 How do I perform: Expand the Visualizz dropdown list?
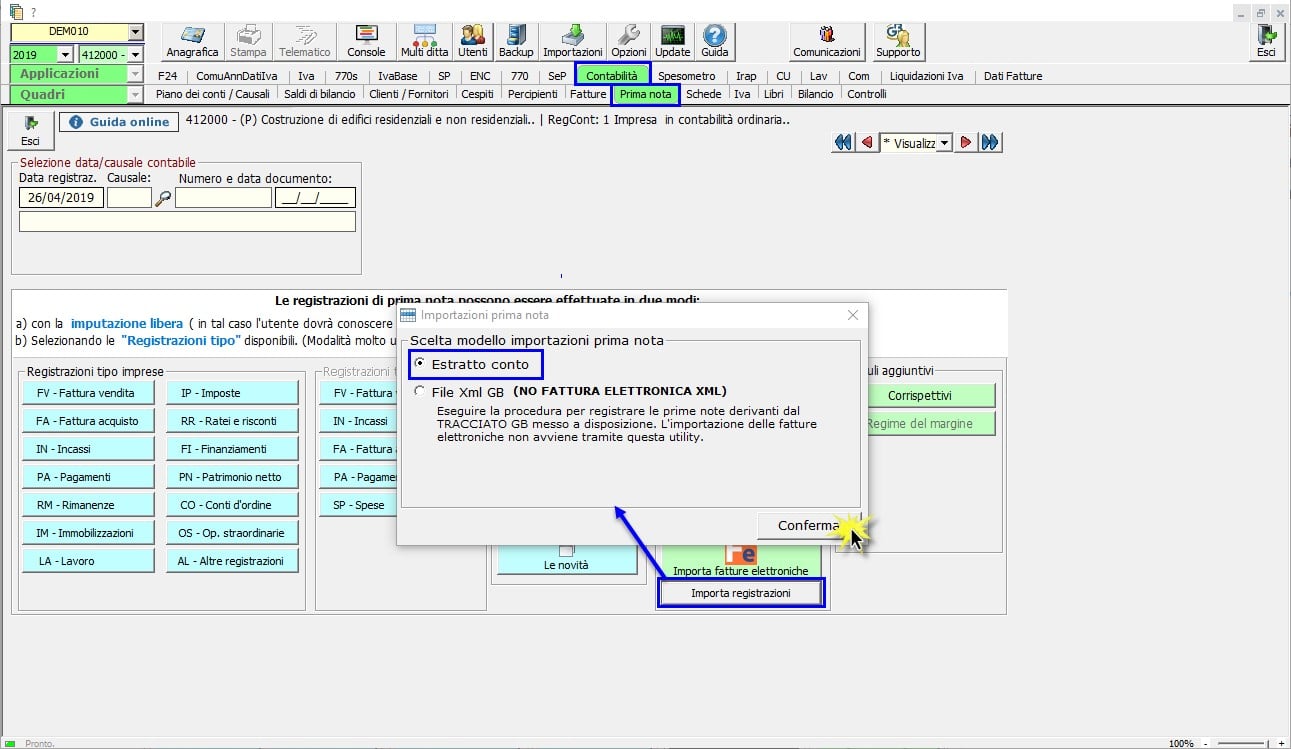944,143
